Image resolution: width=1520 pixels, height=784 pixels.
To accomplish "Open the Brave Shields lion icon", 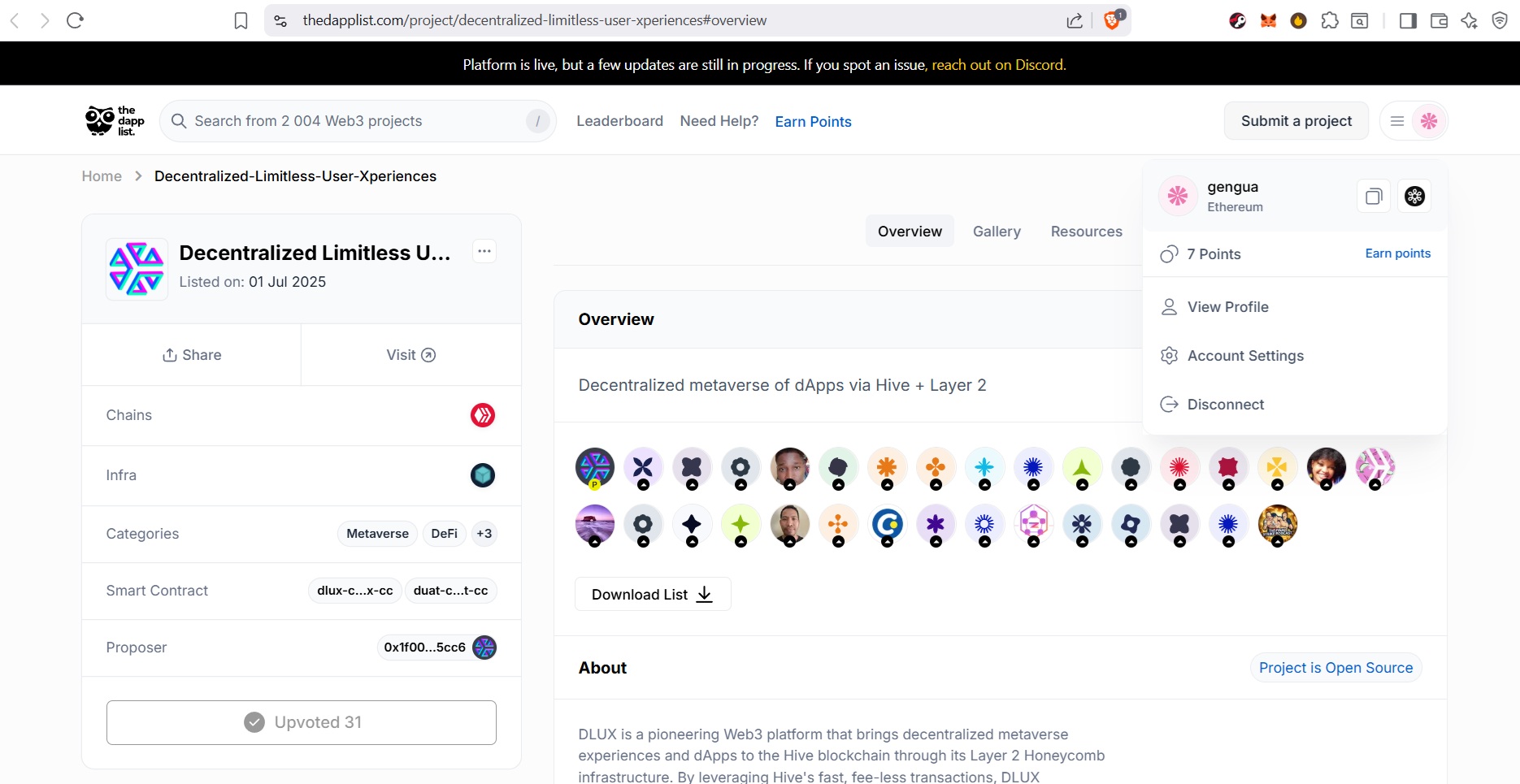I will click(x=1113, y=19).
